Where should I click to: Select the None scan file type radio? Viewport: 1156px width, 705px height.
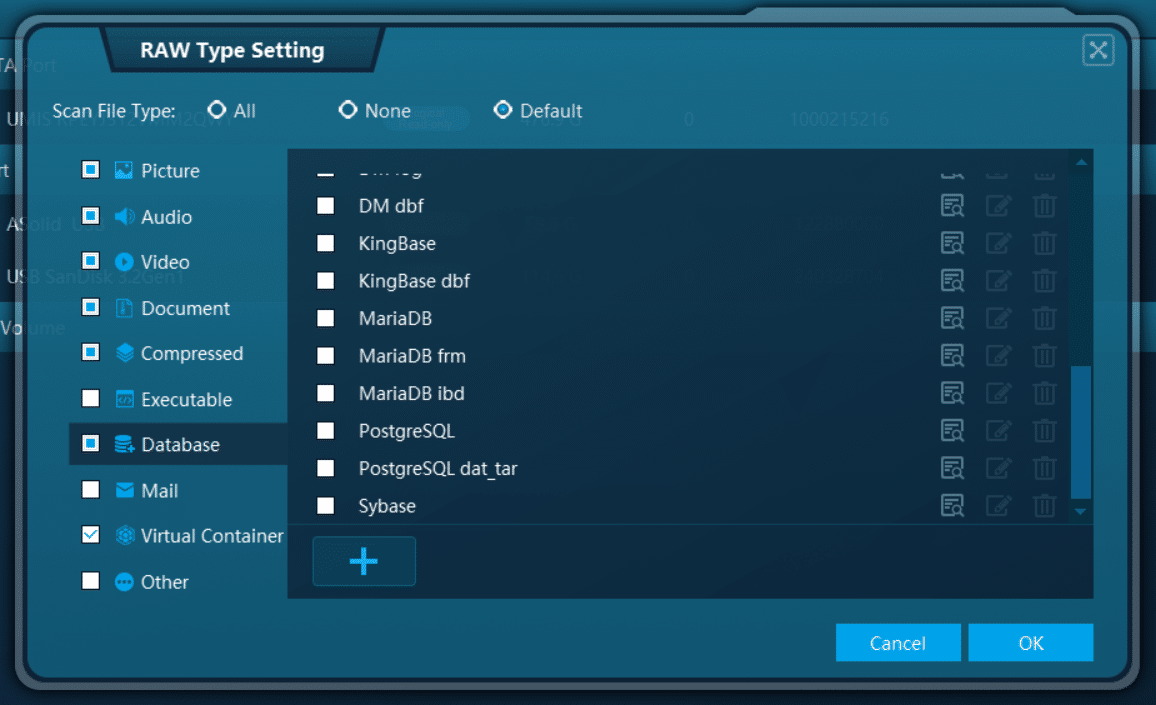(x=347, y=110)
